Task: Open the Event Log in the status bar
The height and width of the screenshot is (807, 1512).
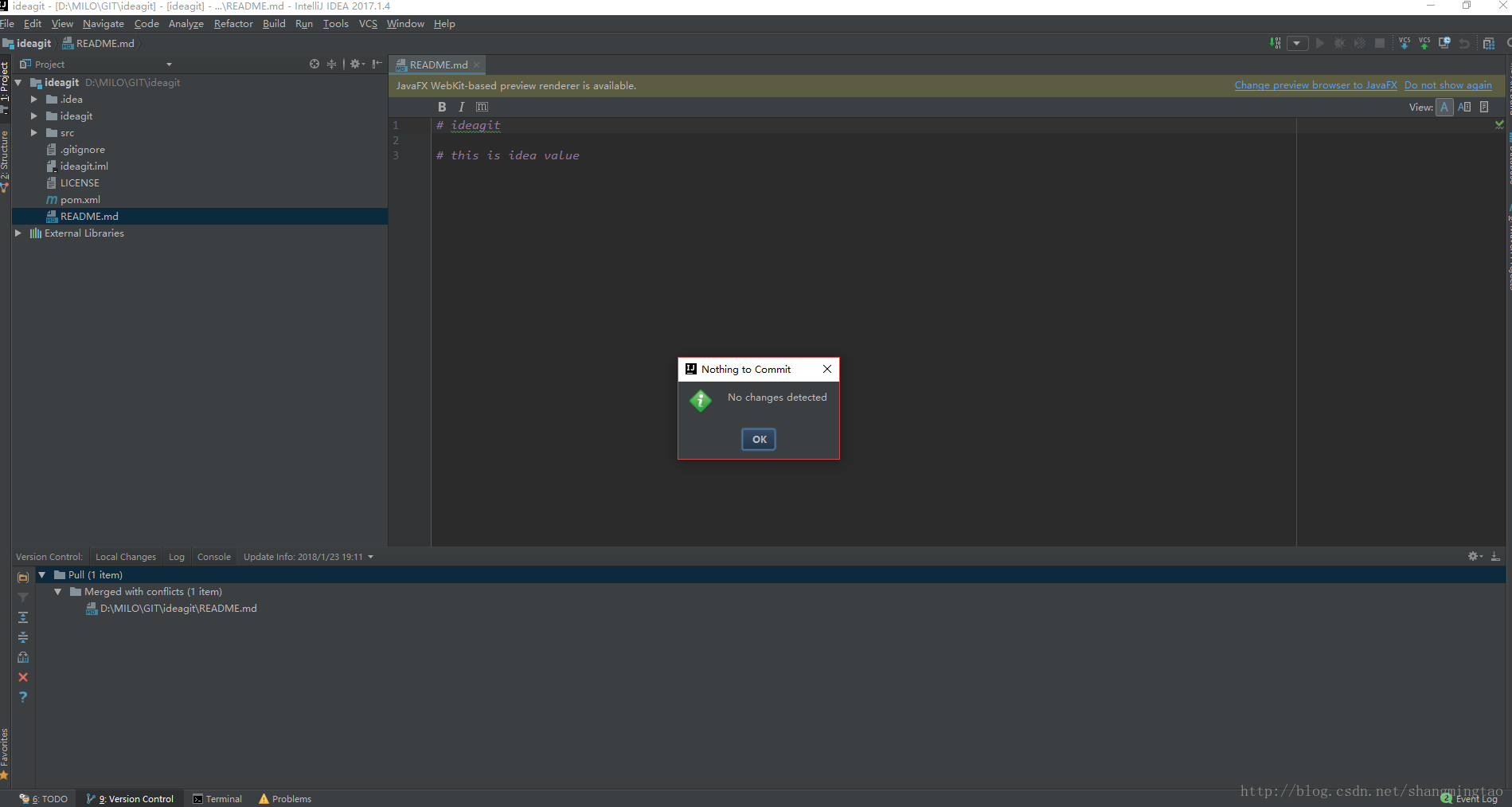Action: [x=1470, y=799]
